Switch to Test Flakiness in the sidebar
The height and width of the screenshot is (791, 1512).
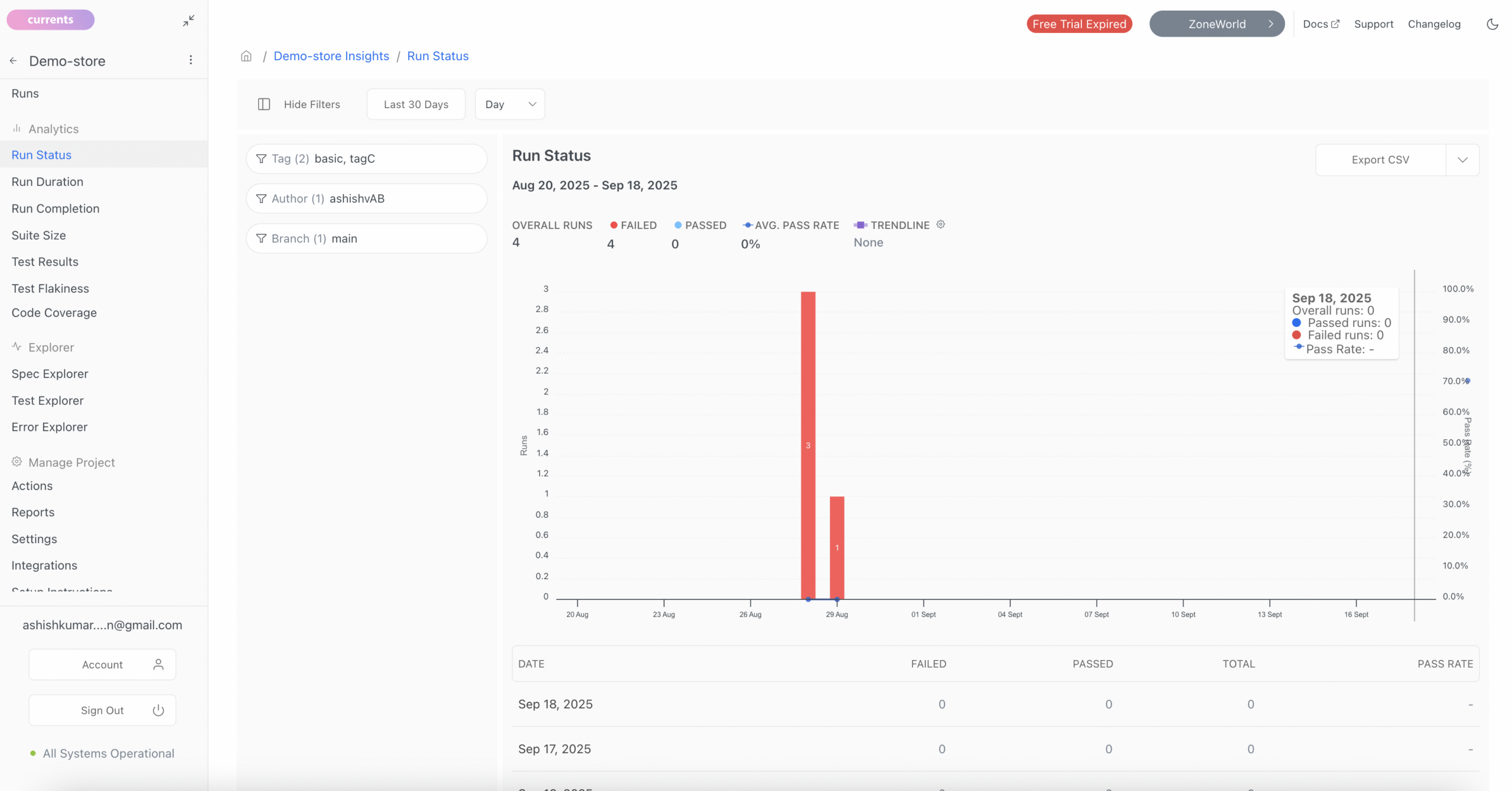(50, 288)
